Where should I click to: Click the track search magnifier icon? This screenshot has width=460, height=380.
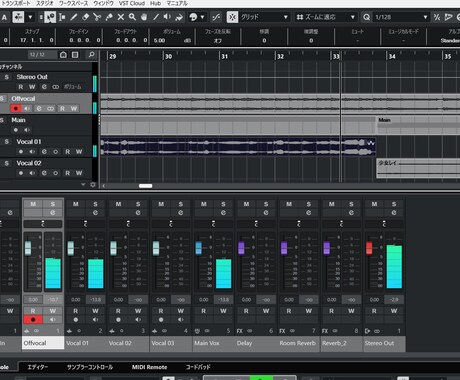(91, 55)
